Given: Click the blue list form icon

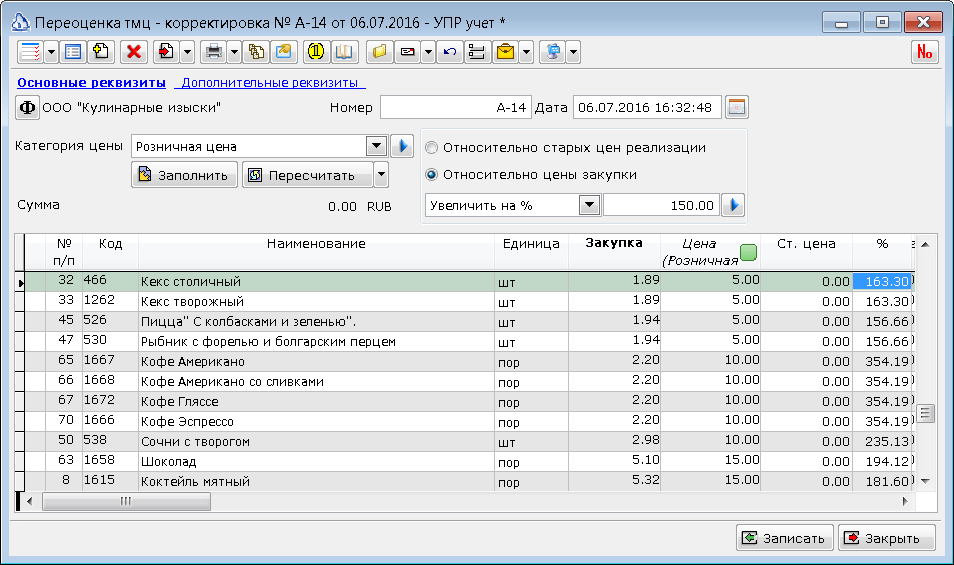Looking at the screenshot, I should point(73,52).
